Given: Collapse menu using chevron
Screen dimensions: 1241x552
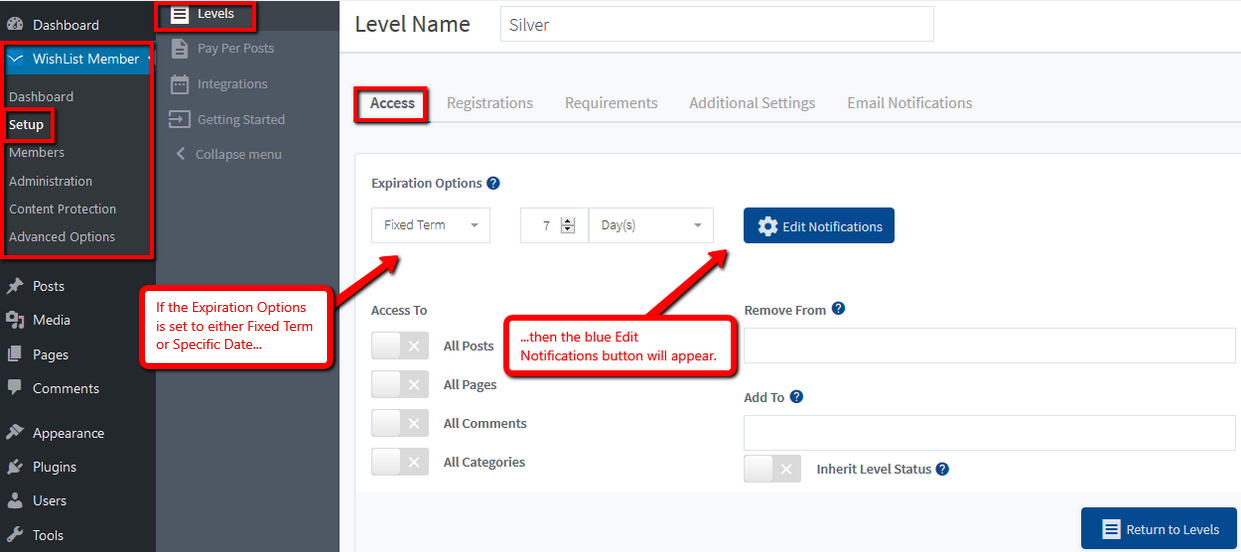Looking at the screenshot, I should 180,154.
